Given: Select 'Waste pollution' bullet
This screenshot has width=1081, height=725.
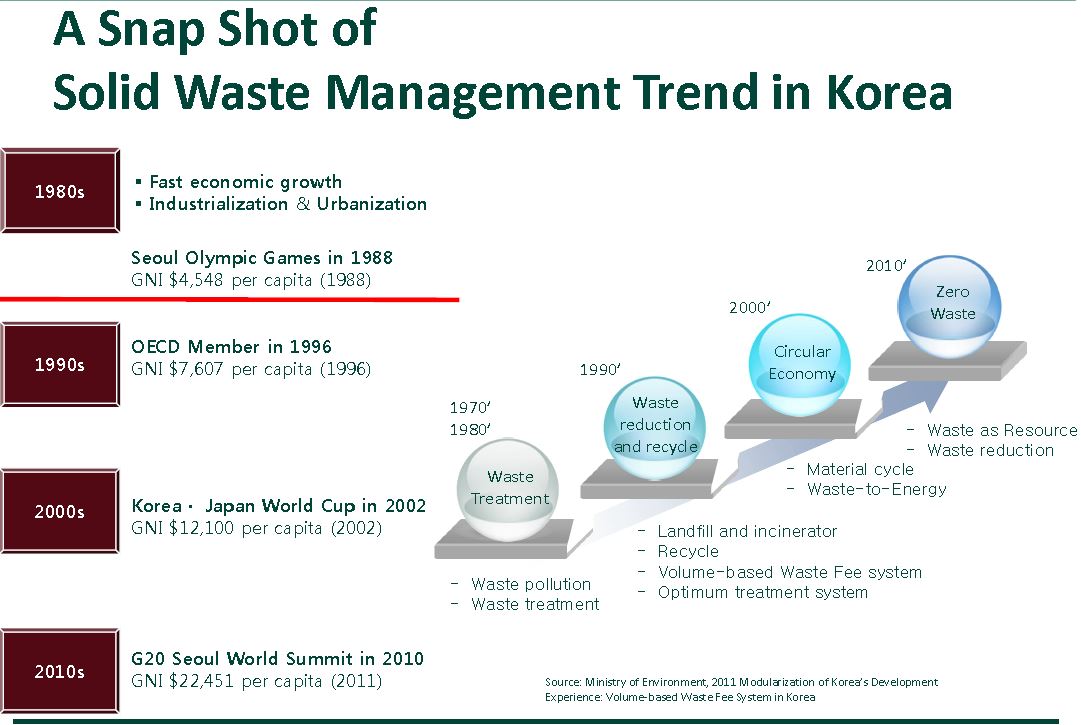Looking at the screenshot, I should 531,584.
